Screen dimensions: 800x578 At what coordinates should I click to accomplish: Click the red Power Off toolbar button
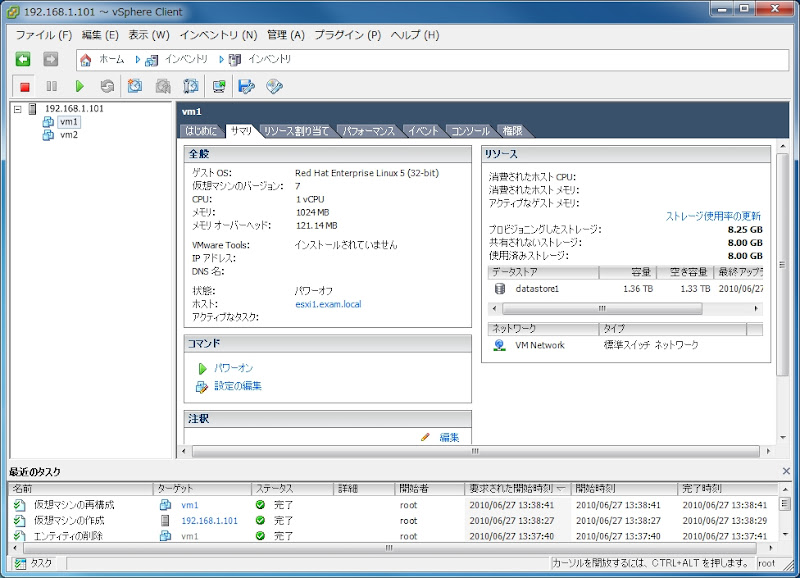pos(24,87)
